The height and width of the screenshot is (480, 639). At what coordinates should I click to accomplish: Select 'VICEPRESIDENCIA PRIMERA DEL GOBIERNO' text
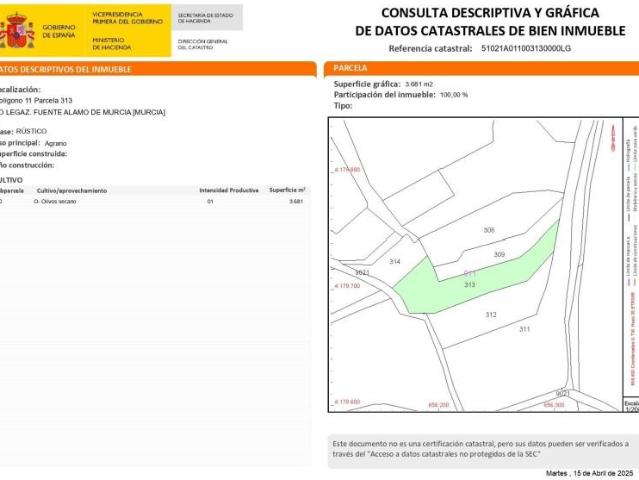pos(128,18)
